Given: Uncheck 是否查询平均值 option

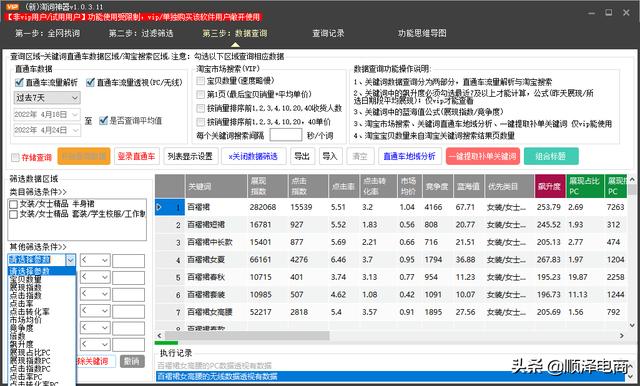Looking at the screenshot, I should [103, 120].
